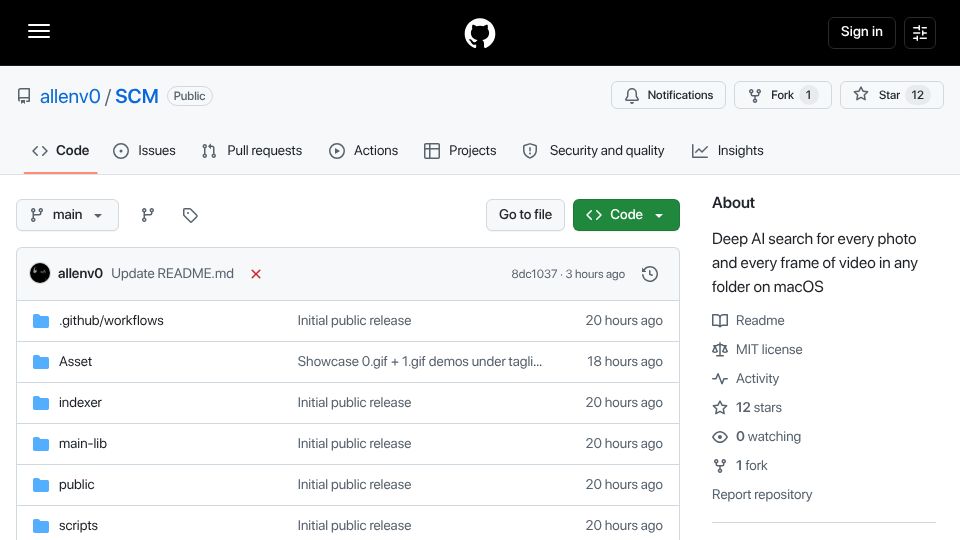Open allenv0 author link in commit row

[80, 274]
